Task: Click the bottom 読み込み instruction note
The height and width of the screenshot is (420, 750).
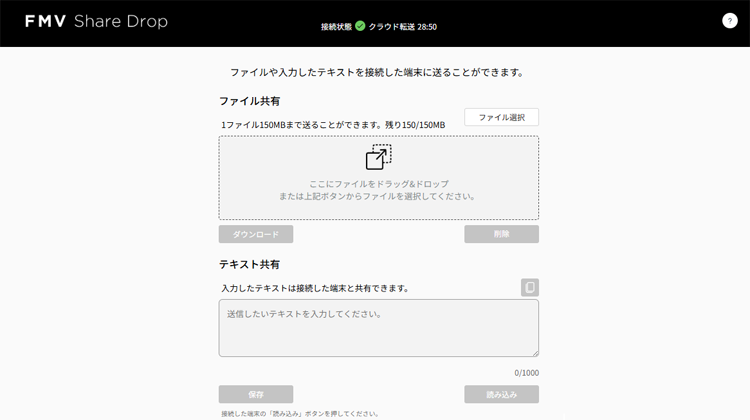Action: click(x=300, y=414)
